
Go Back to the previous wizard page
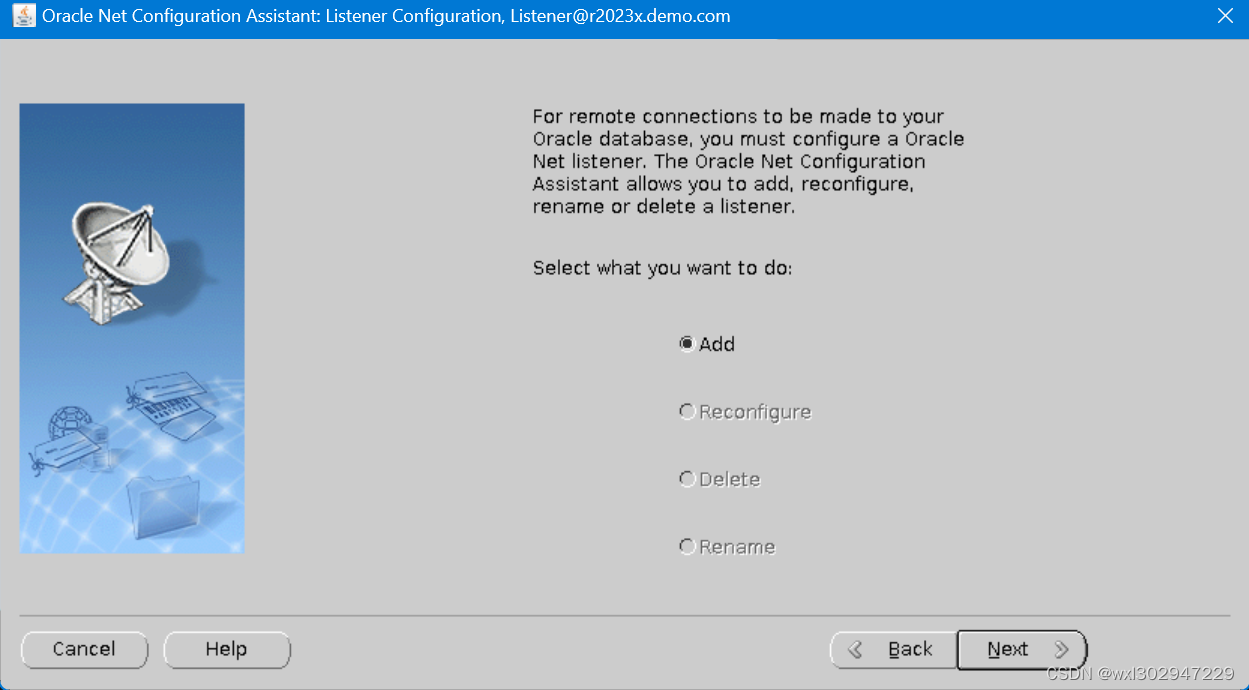(893, 650)
